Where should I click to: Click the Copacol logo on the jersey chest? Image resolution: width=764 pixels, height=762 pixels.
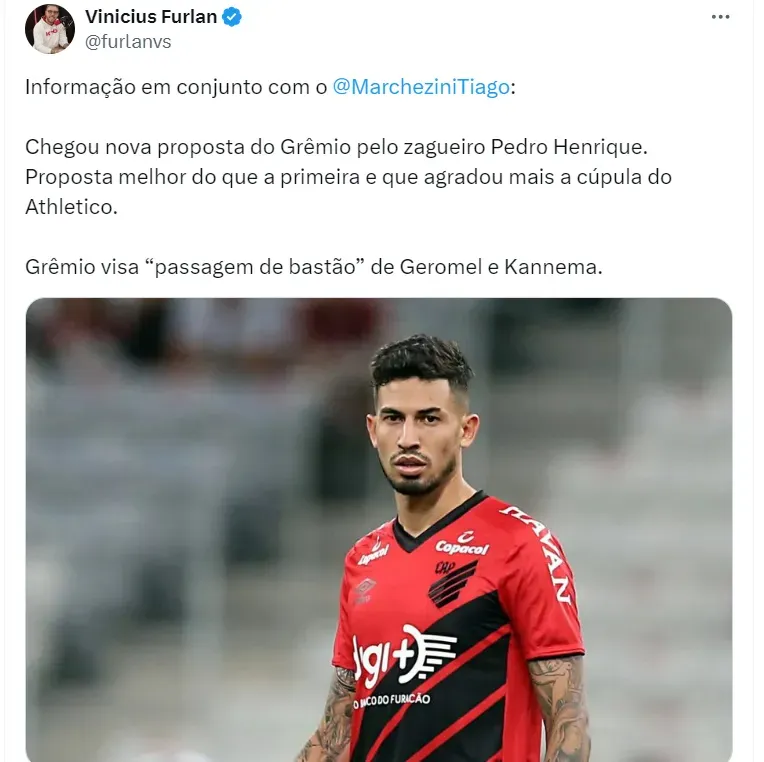pos(462,544)
